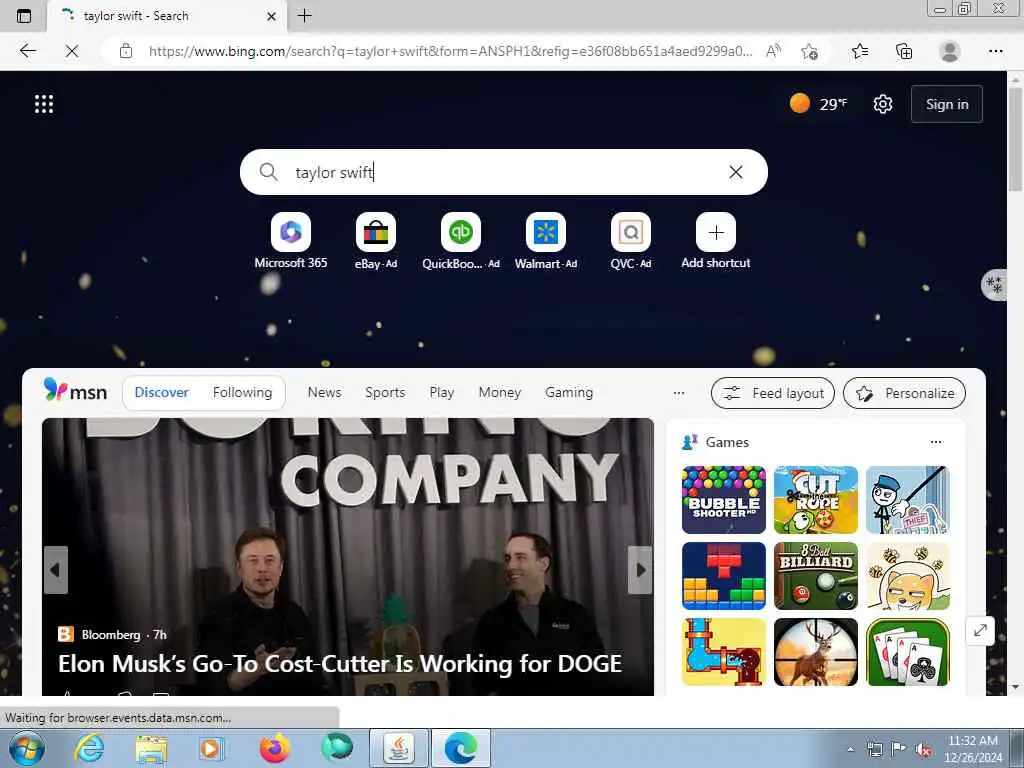Viewport: 1024px width, 768px height.
Task: Stop loading the page with the X button
Action: tap(72, 51)
